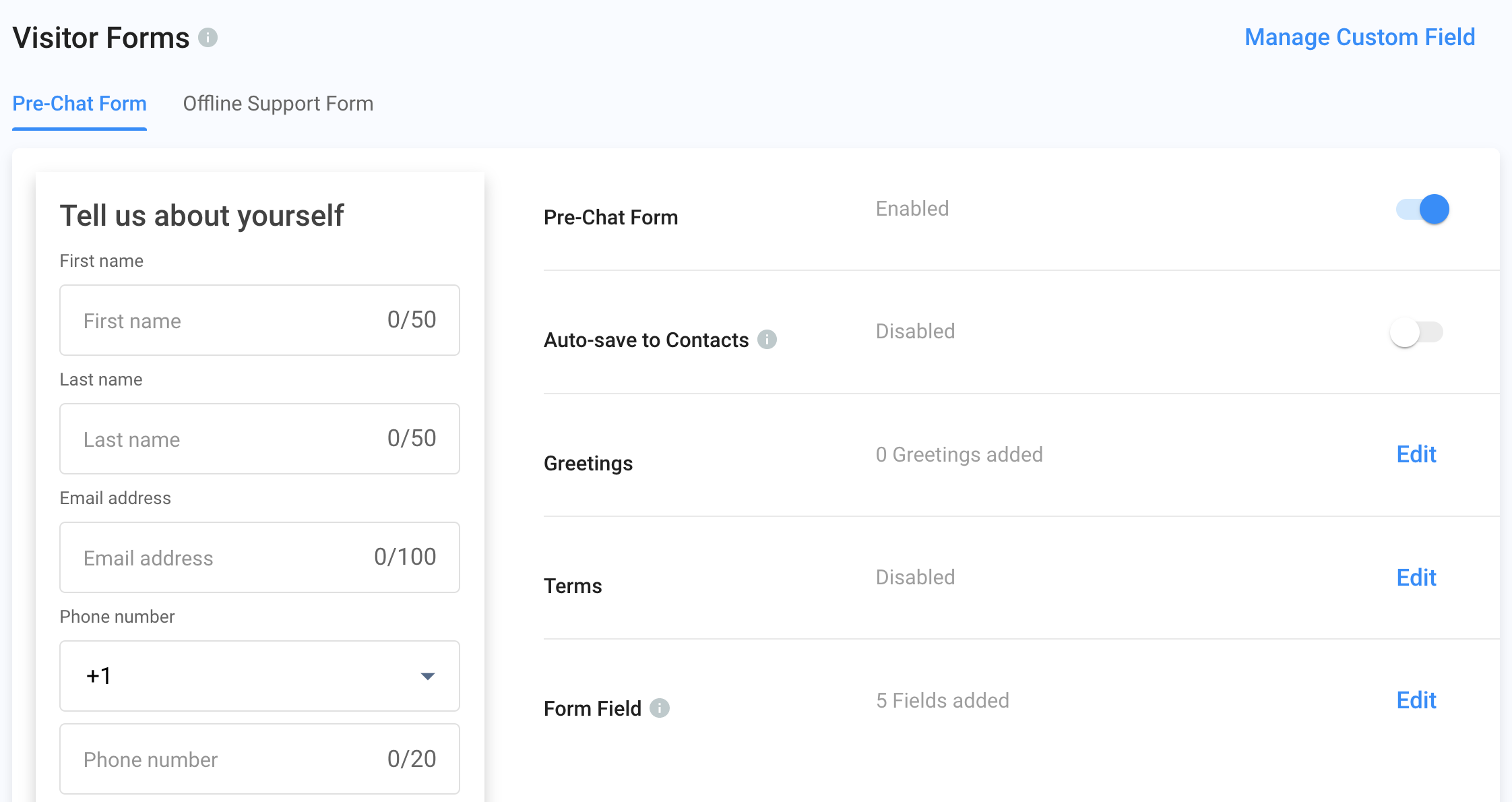Click the Tell us about yourself heading
The image size is (1512, 802).
pyautogui.click(x=201, y=216)
